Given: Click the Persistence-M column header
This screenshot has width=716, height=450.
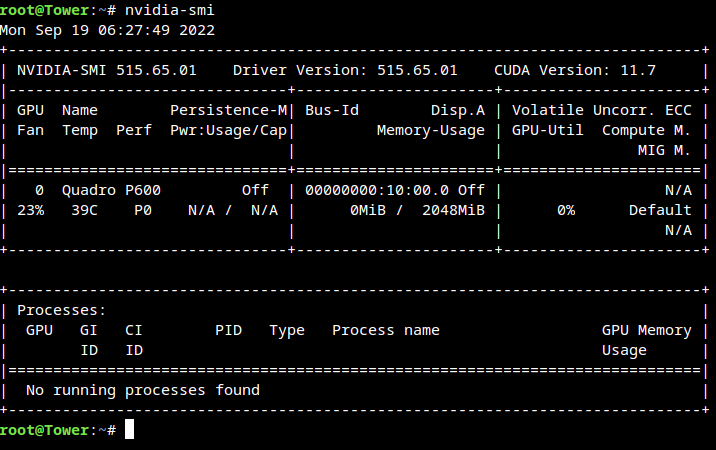Looking at the screenshot, I should tap(228, 110).
